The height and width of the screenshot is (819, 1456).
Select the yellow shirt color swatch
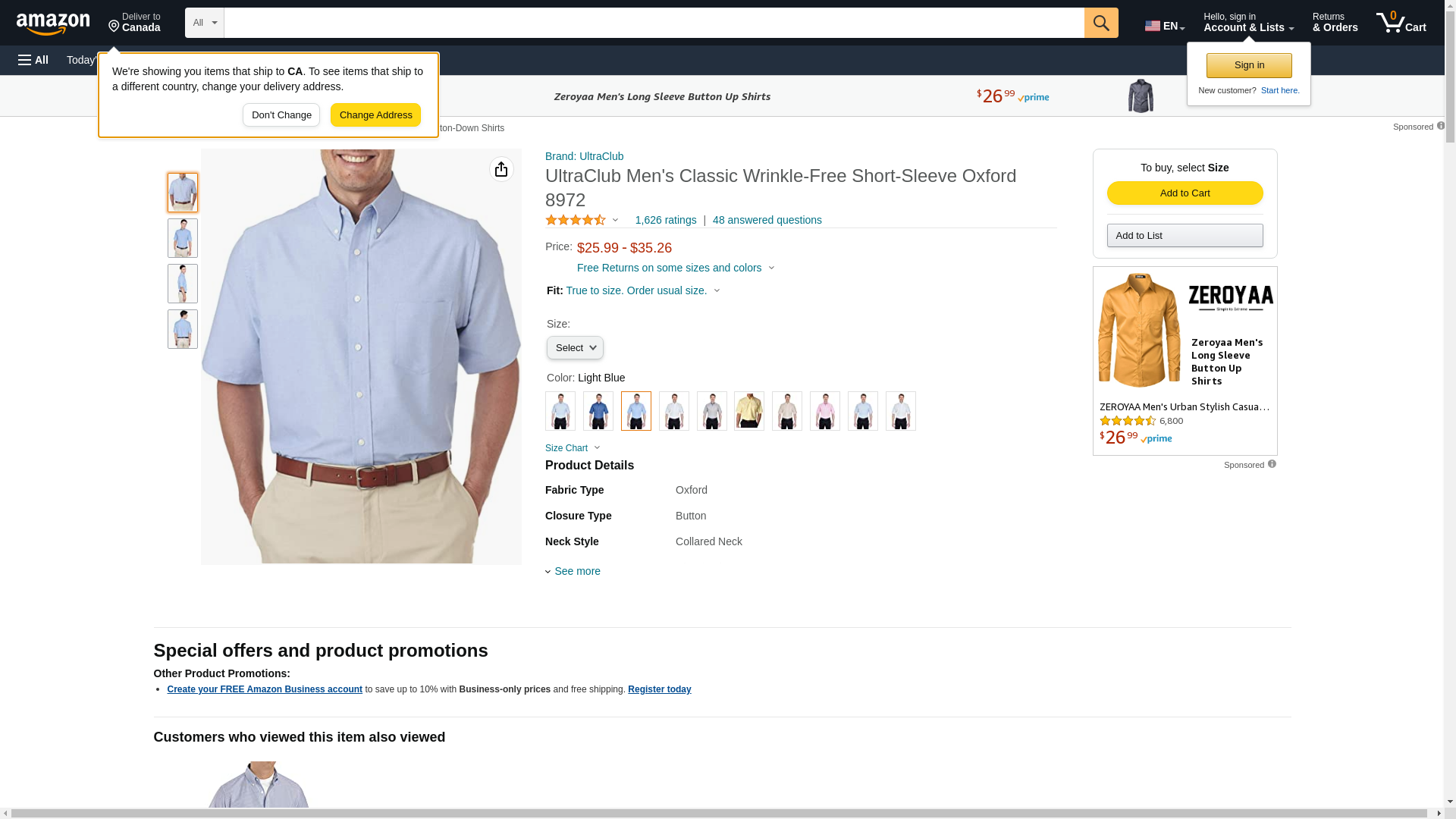coord(749,411)
